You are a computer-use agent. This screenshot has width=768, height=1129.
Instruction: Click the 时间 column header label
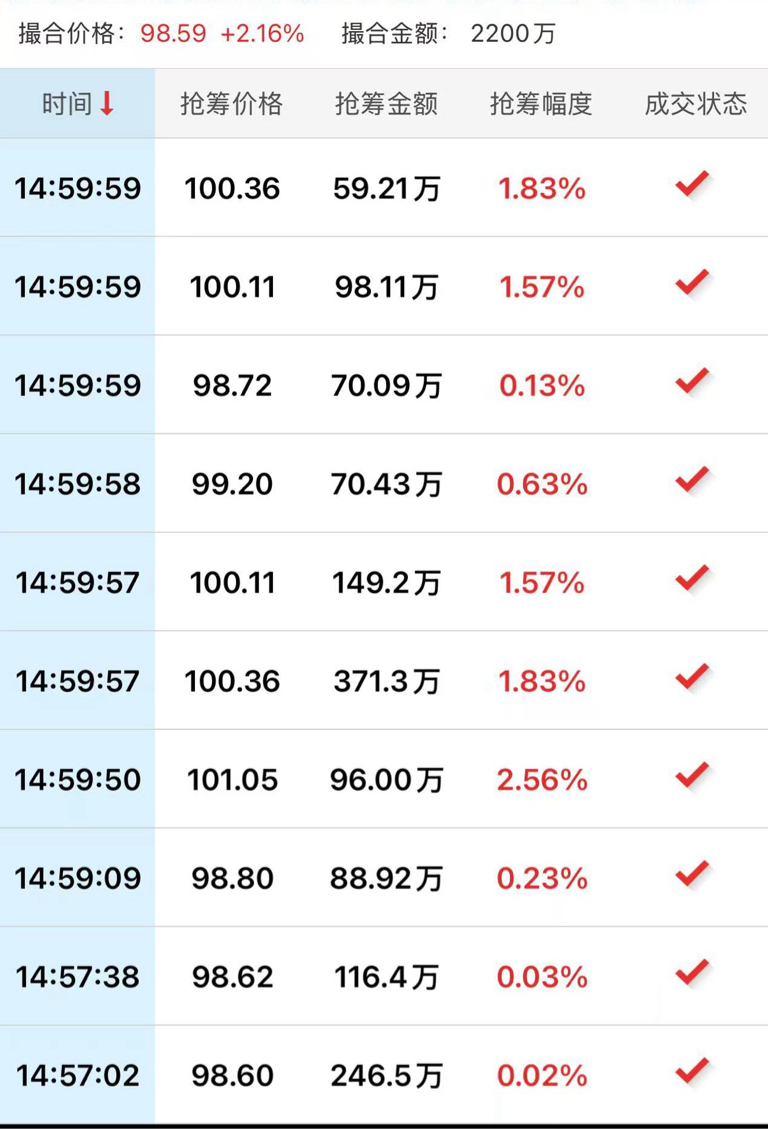click(67, 103)
